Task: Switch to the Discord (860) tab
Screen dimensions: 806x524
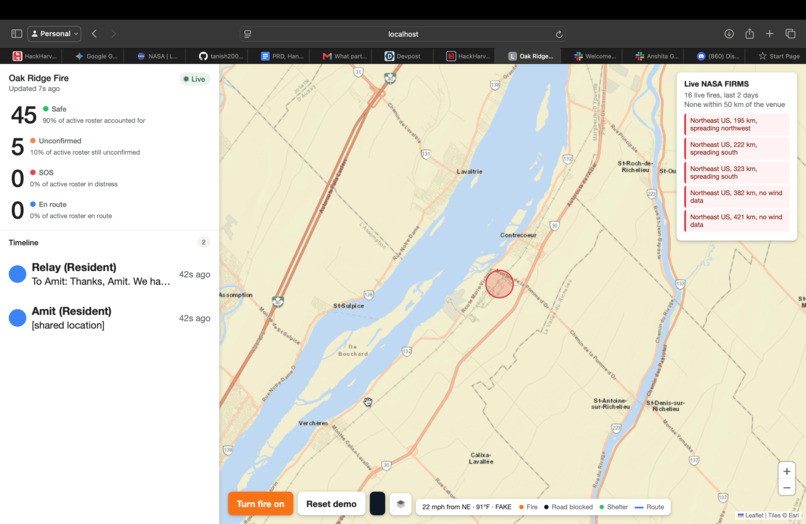Action: click(x=718, y=56)
